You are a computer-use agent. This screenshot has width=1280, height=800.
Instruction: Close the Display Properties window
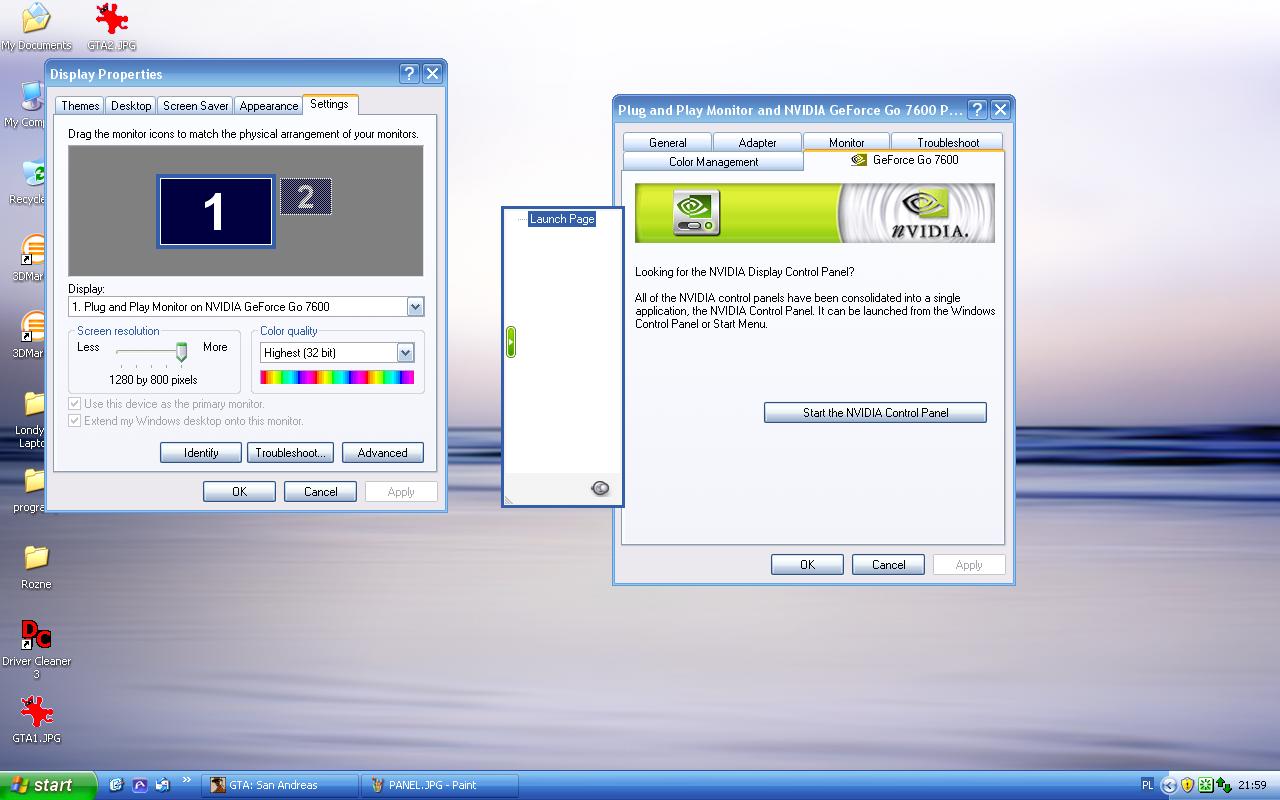coord(432,73)
